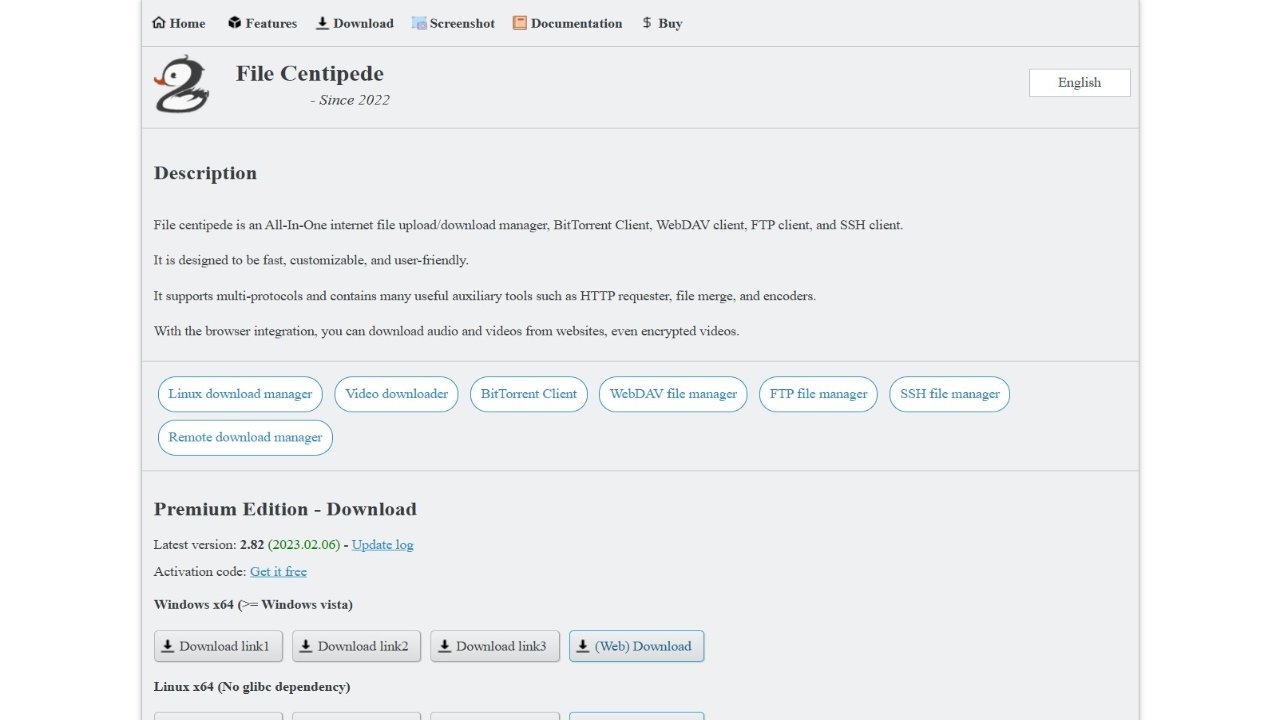Screen dimensions: 1280x720
Task: Click Download link3 for Windows x64
Action: point(495,646)
